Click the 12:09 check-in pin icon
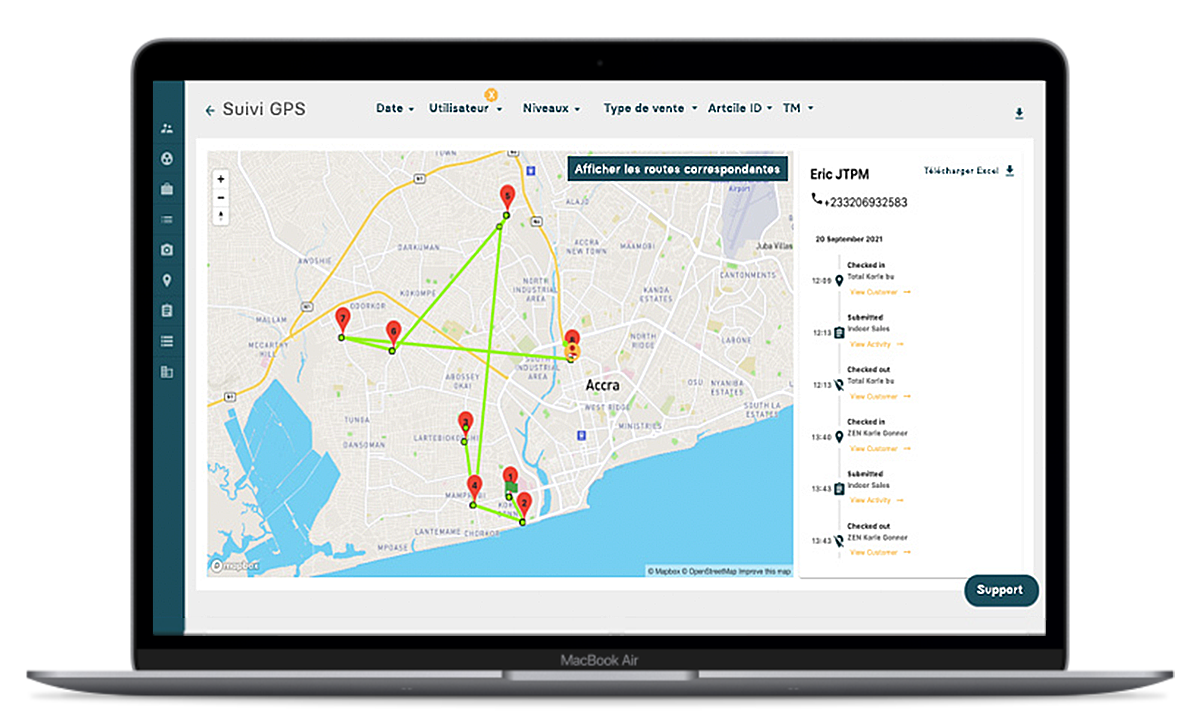 839,280
